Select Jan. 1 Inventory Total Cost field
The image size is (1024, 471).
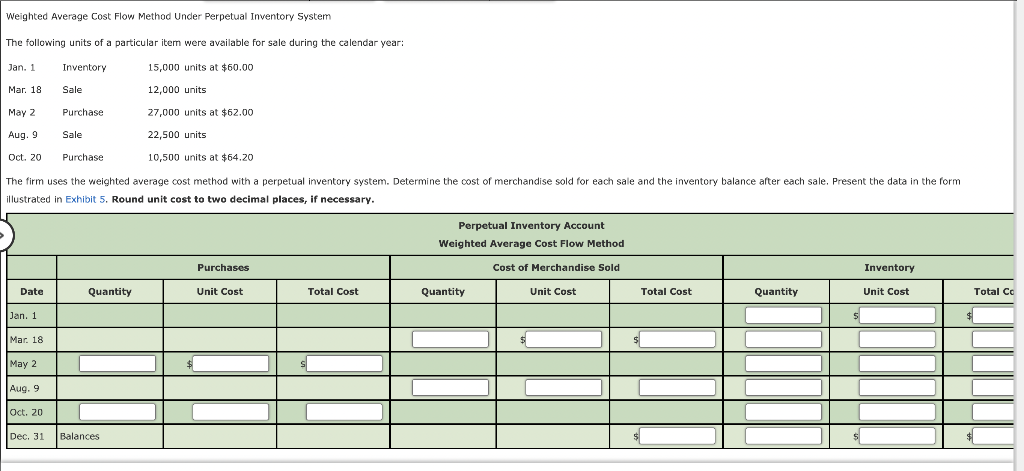[x=993, y=316]
